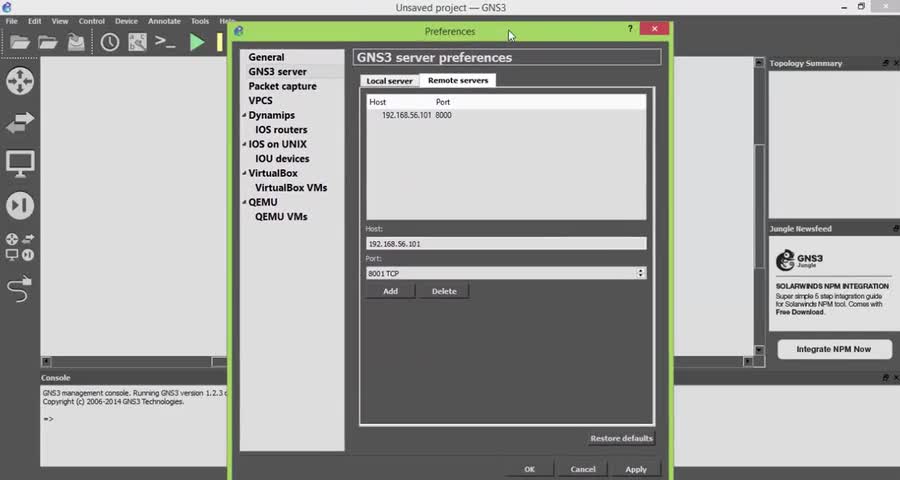Image resolution: width=900 pixels, height=480 pixels.
Task: Browse end devices monitor icon
Action: click(20, 164)
